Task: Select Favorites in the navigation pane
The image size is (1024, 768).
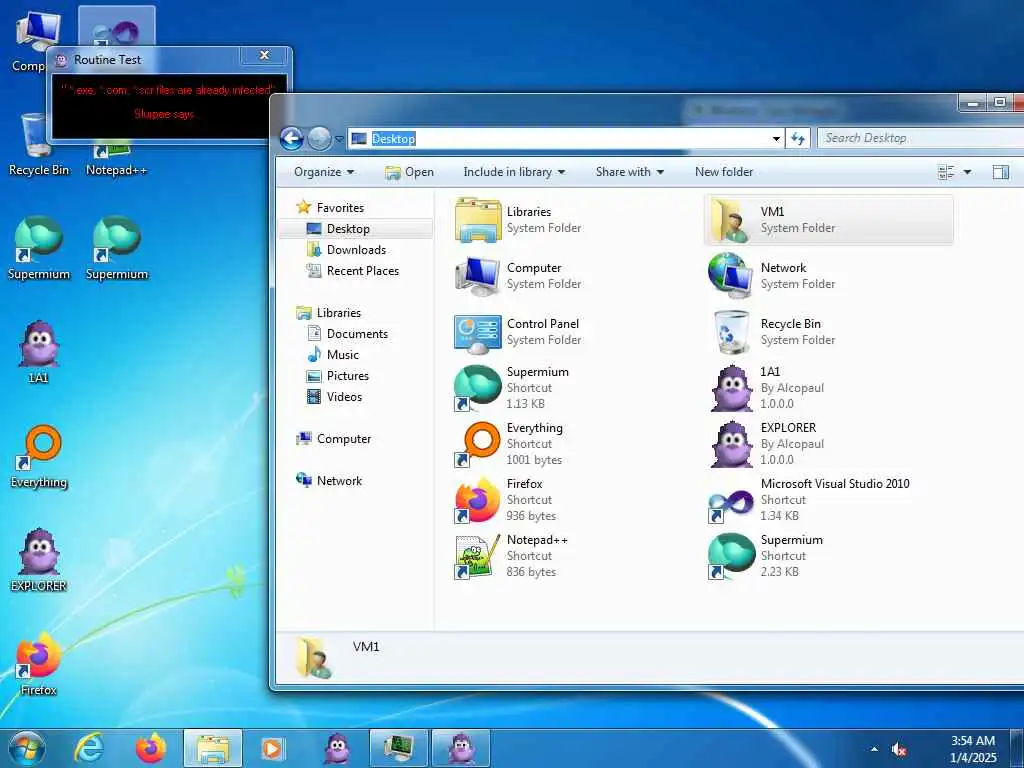Action: click(330, 208)
